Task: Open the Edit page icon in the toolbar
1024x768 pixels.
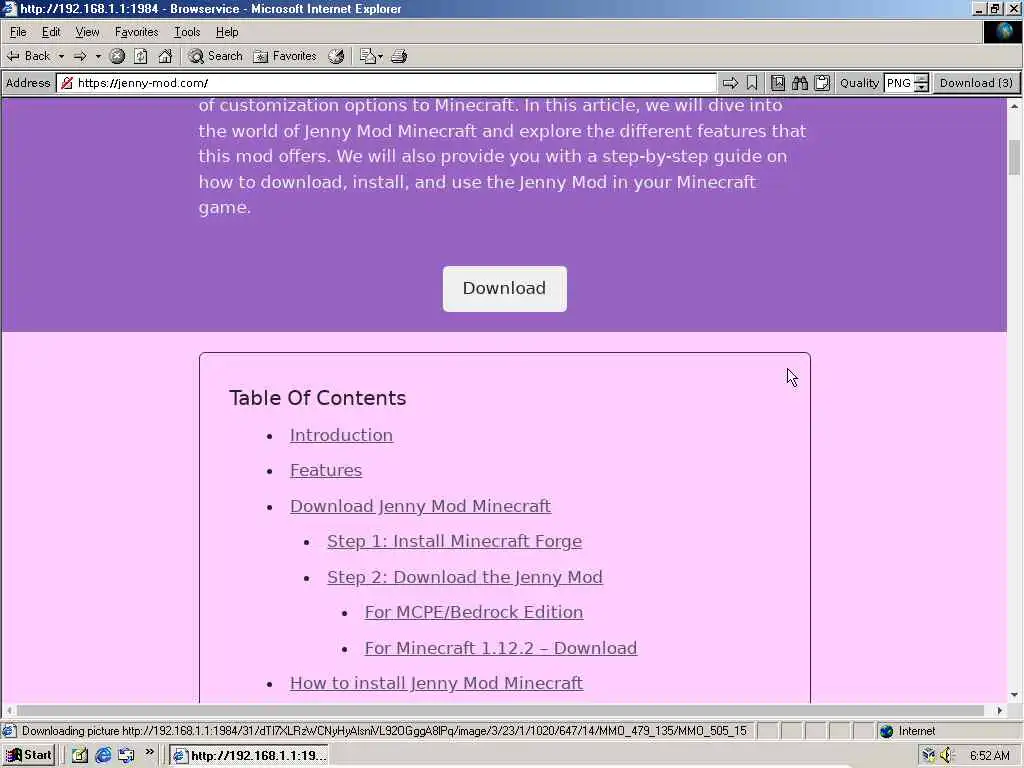Action: pyautogui.click(x=368, y=56)
